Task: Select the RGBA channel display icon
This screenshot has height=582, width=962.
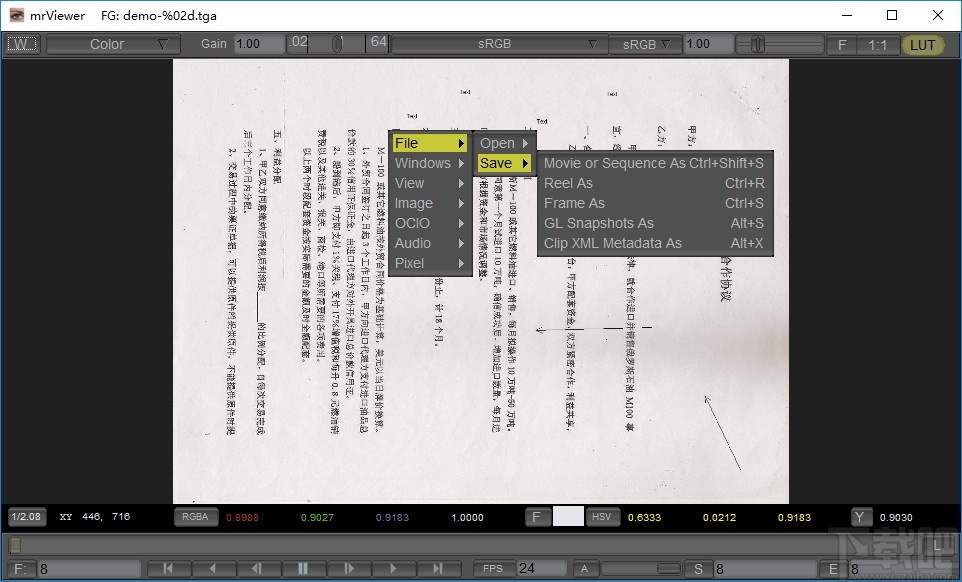Action: tap(196, 517)
